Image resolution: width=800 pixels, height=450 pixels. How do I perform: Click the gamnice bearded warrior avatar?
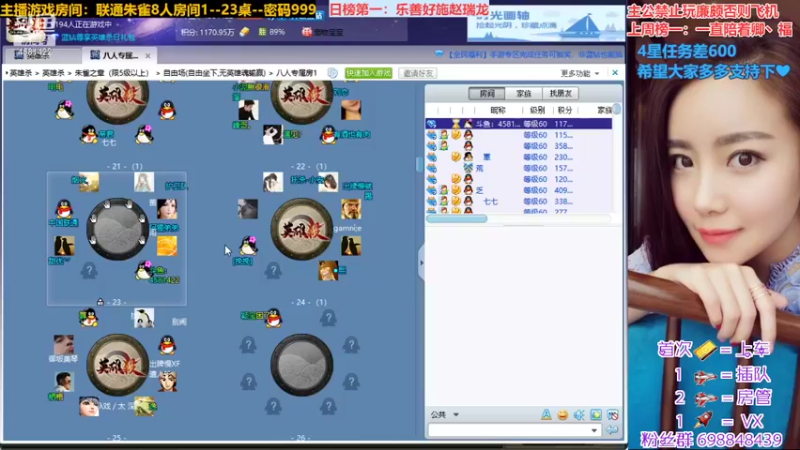click(351, 209)
